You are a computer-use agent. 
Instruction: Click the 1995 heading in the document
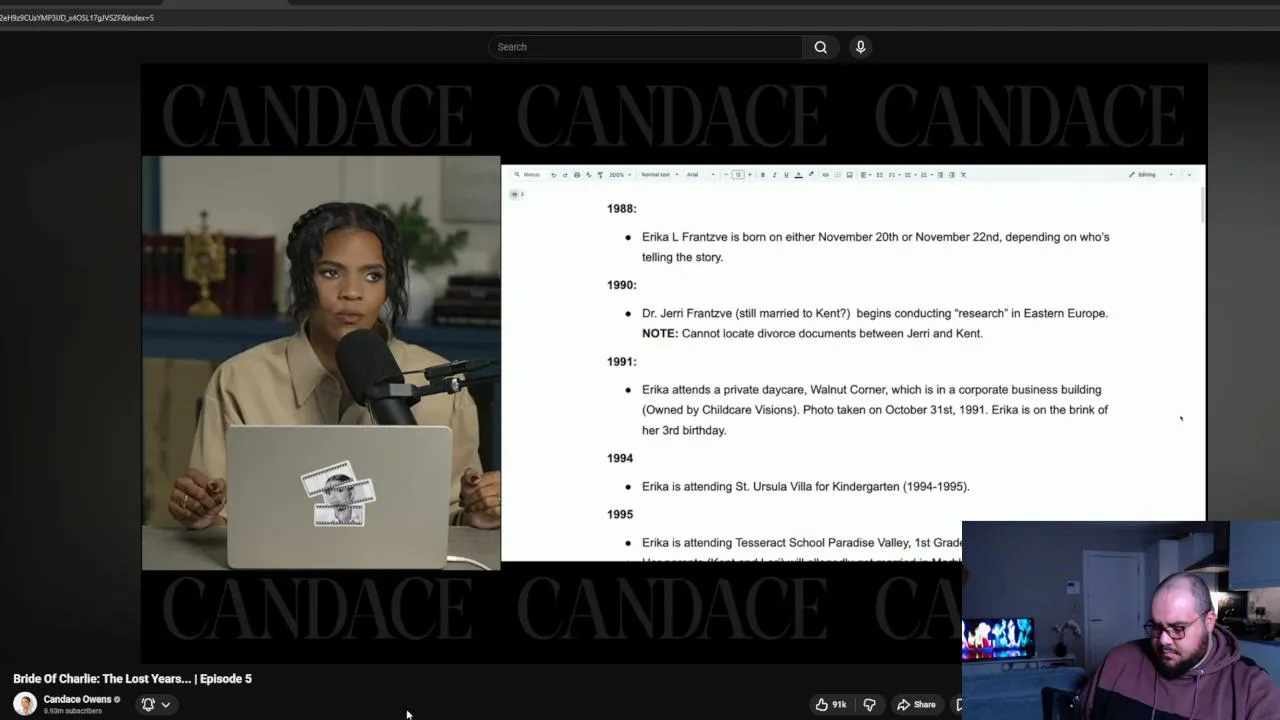(619, 514)
